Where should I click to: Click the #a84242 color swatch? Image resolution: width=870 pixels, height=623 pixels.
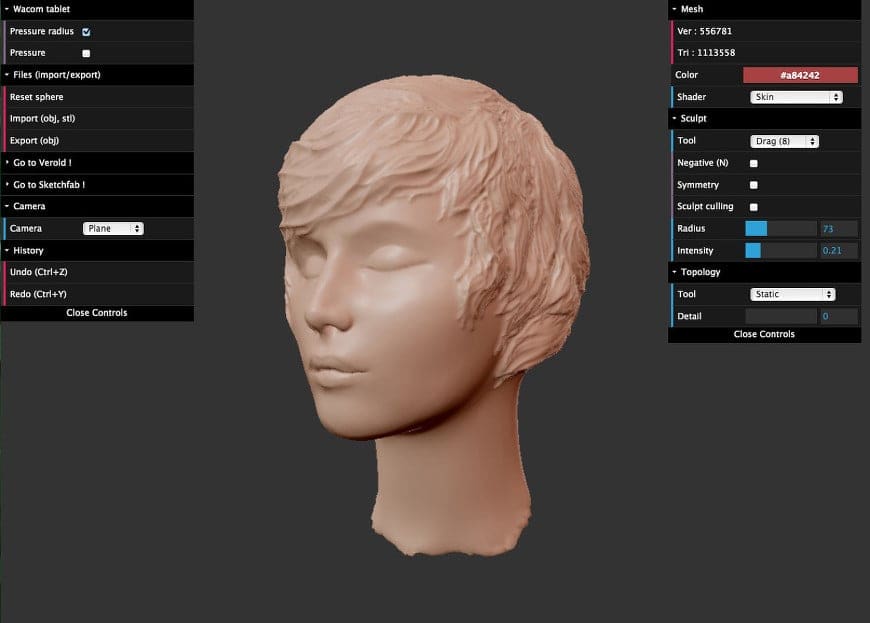point(800,75)
